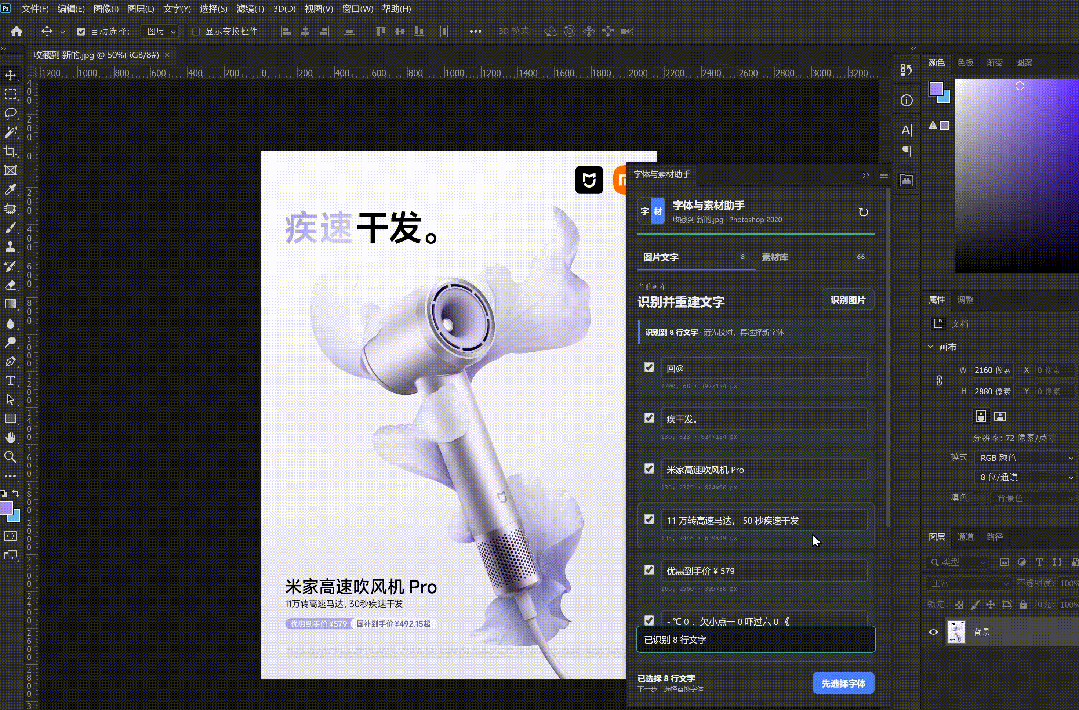Select the Pen tool
This screenshot has height=710, width=1079.
click(10, 361)
